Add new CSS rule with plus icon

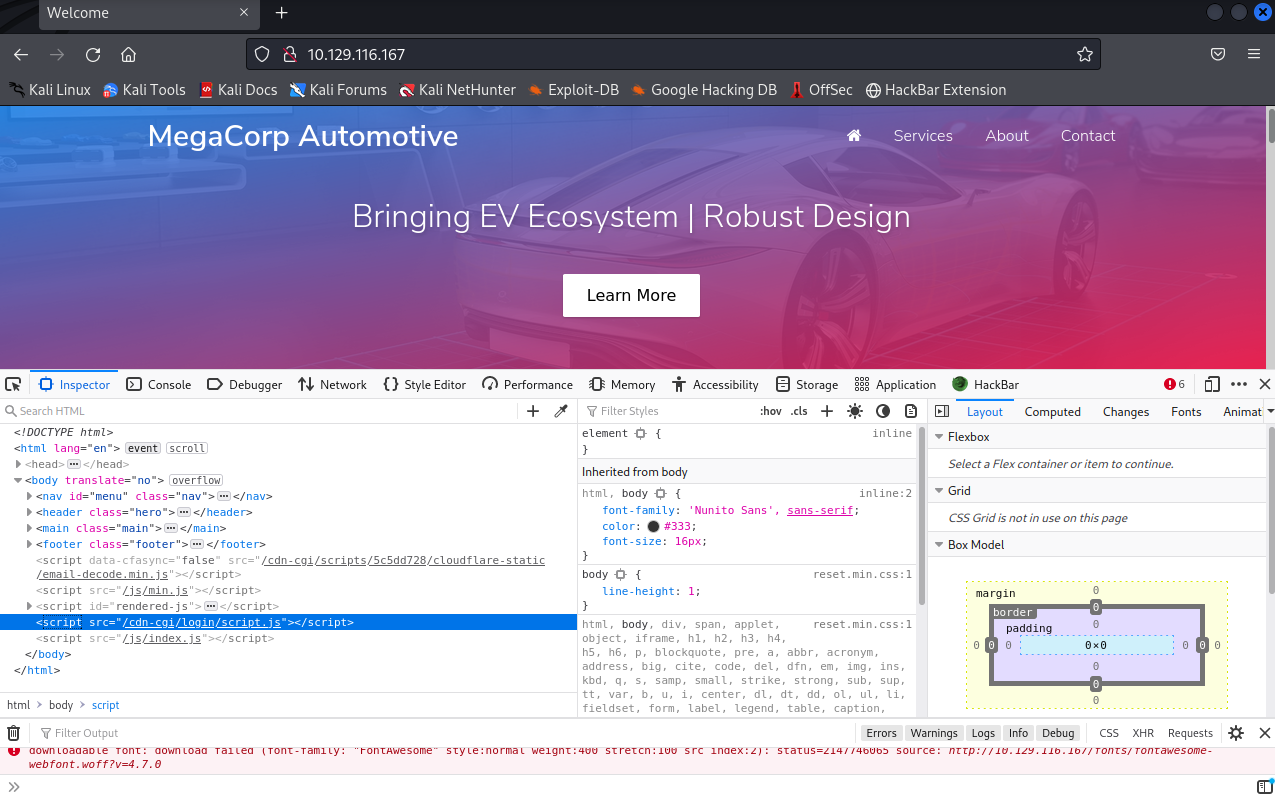coord(827,411)
